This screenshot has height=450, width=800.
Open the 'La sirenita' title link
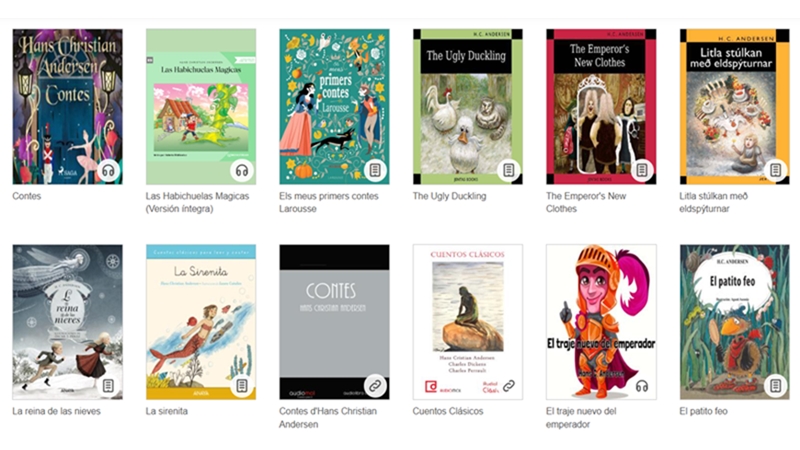167,411
